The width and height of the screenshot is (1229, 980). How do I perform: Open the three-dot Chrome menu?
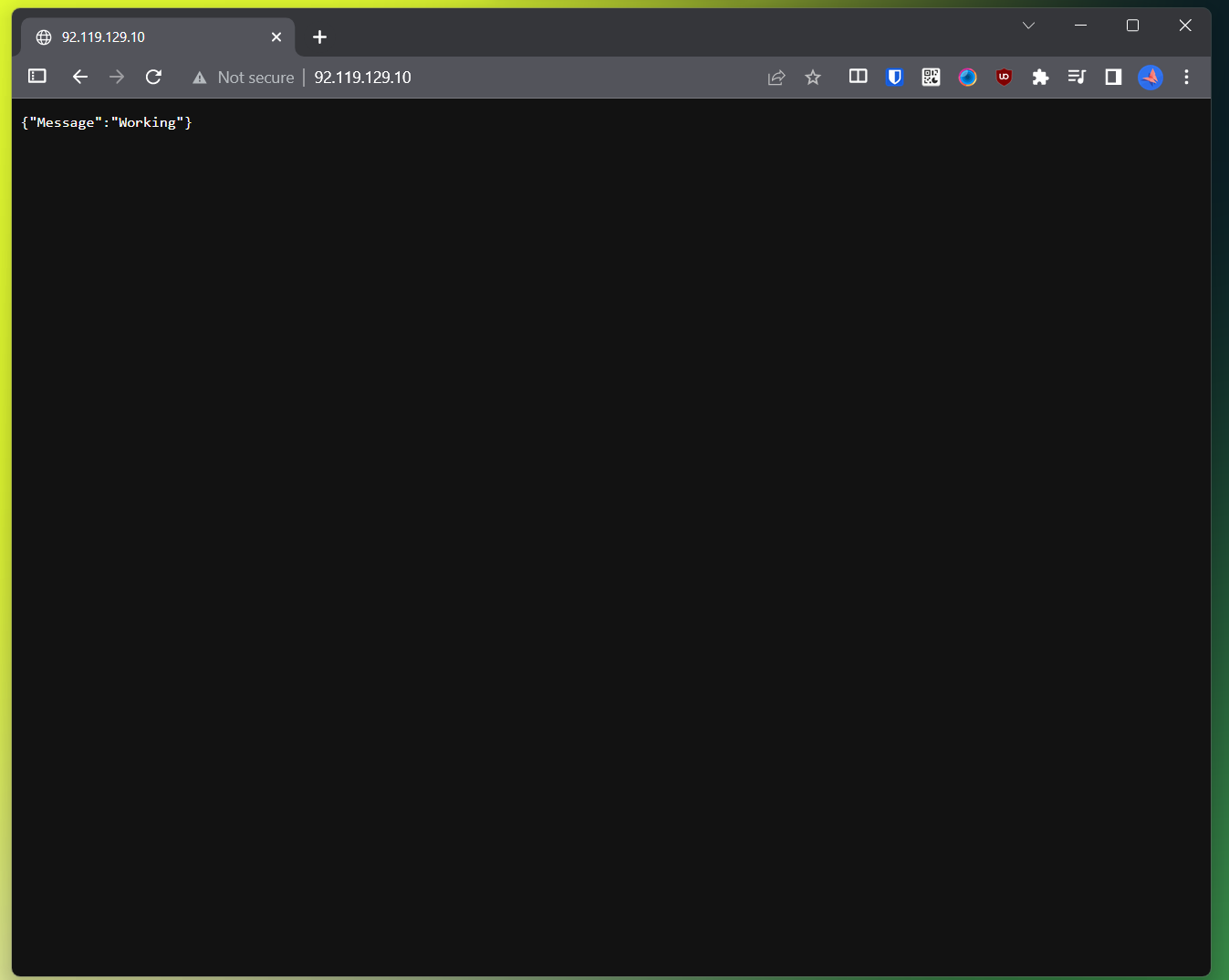pos(1186,78)
